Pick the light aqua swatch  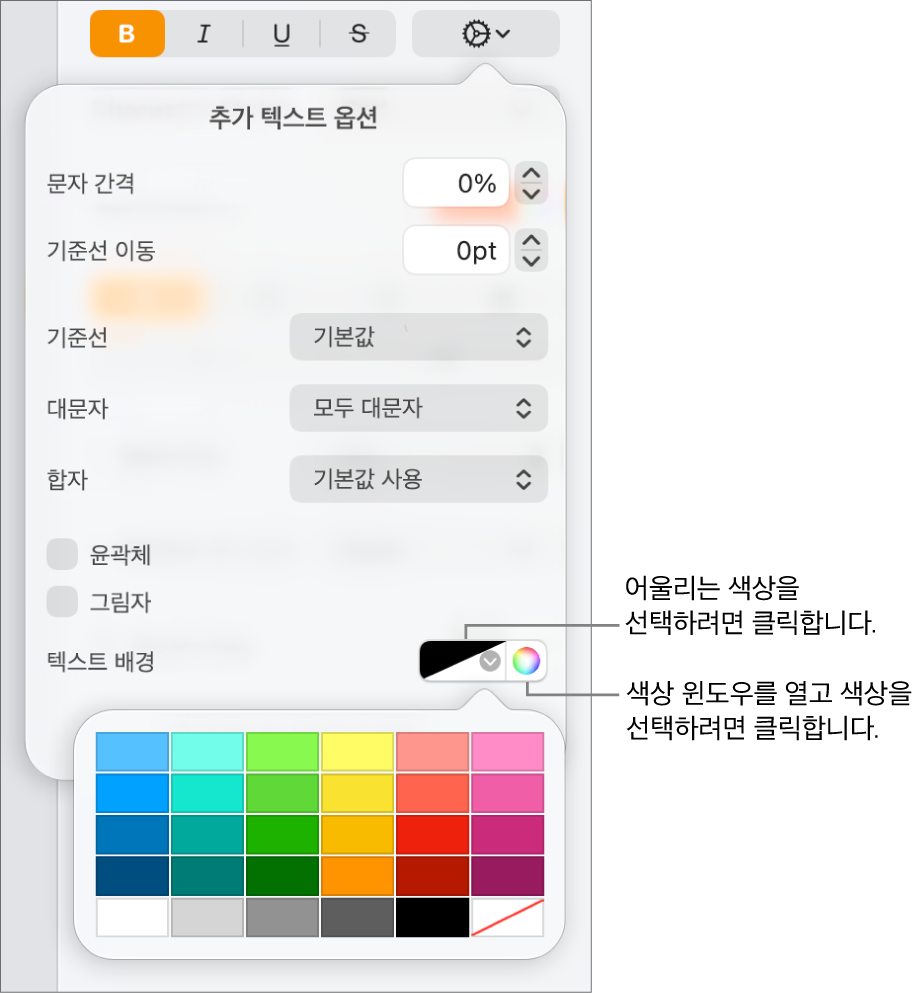207,752
